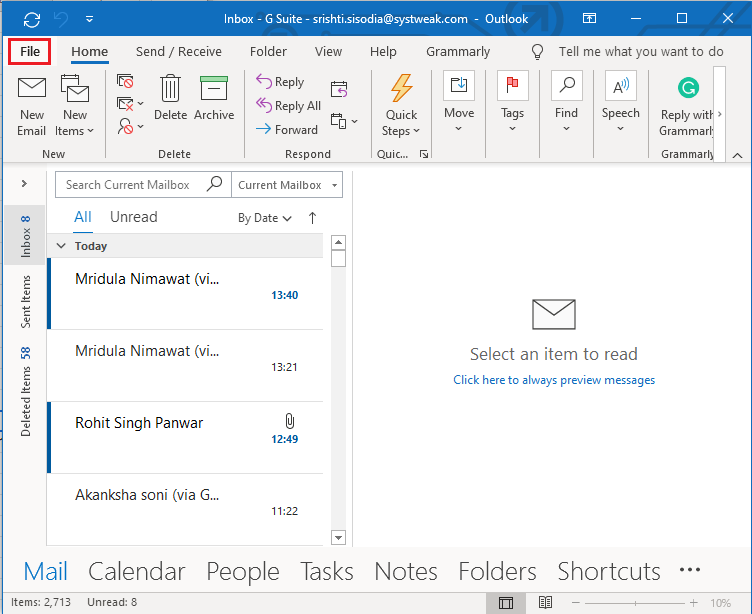Switch to Calendar in the navigation bar
752x614 pixels.
(137, 571)
